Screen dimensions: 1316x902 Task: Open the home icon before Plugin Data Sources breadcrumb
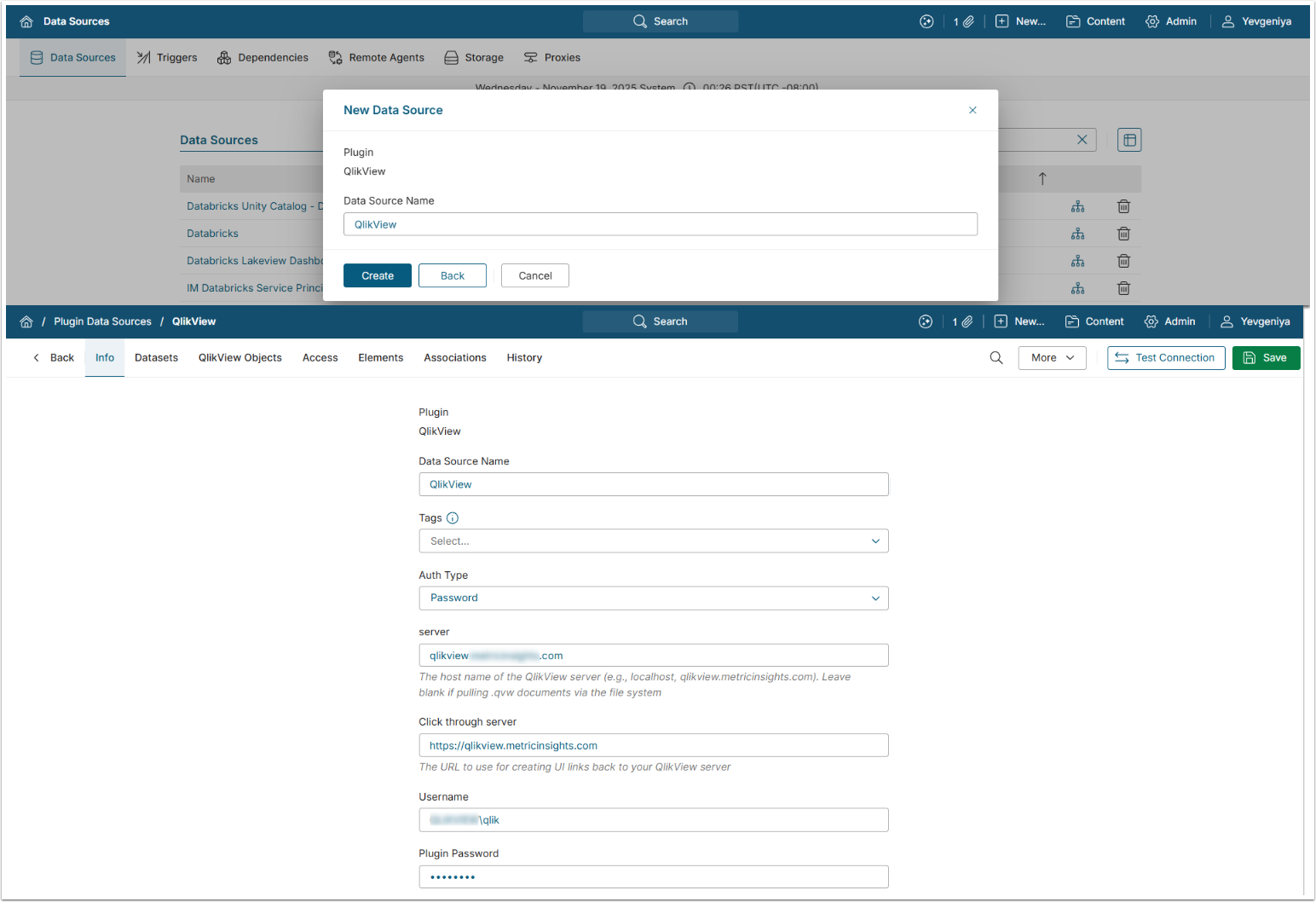click(x=26, y=321)
